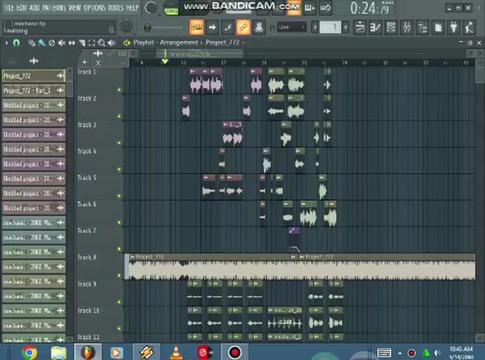Select the playlist Delete tool
485x360 pixels.
(52, 43)
